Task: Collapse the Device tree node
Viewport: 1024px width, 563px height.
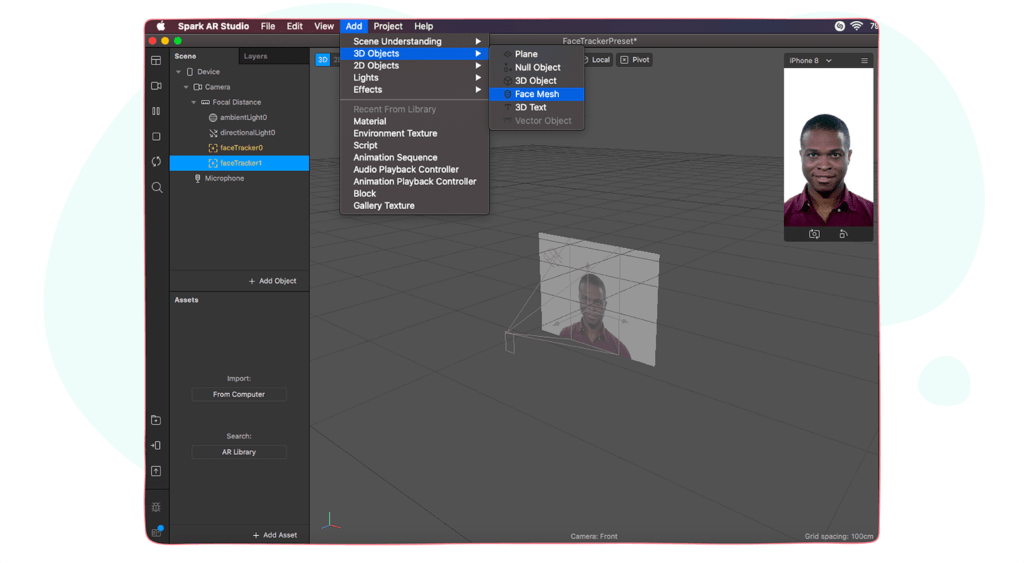Action: coord(178,72)
